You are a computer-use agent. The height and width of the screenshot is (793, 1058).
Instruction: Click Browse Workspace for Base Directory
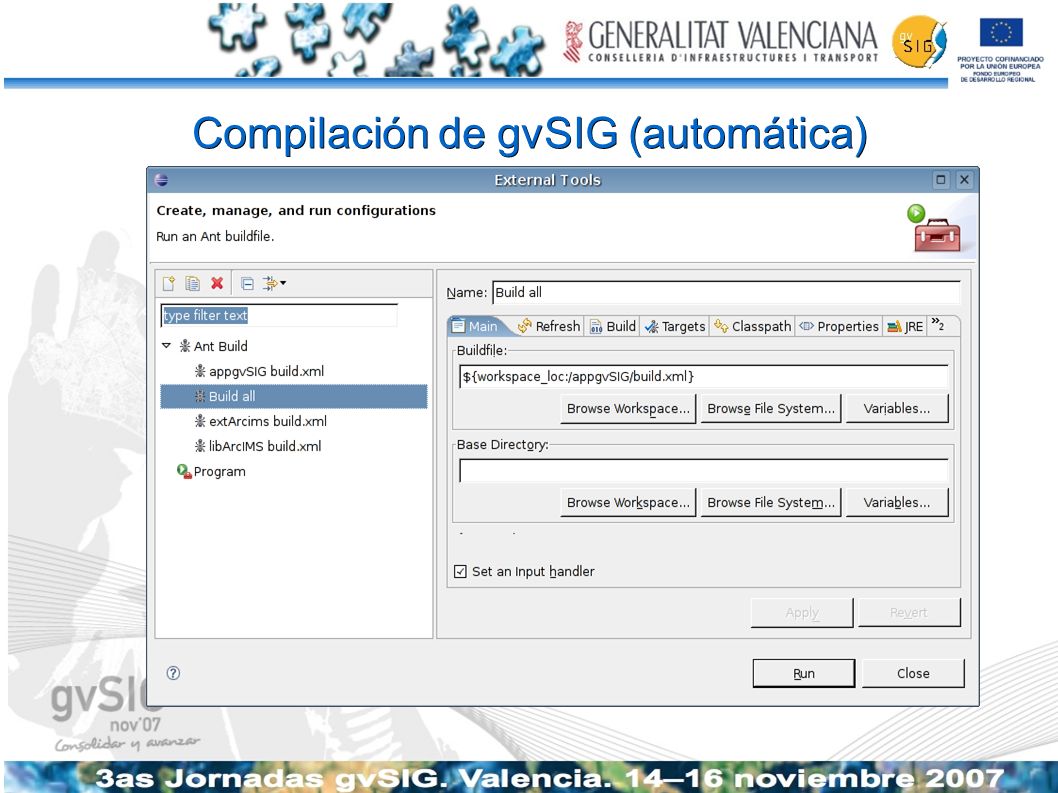[x=628, y=502]
